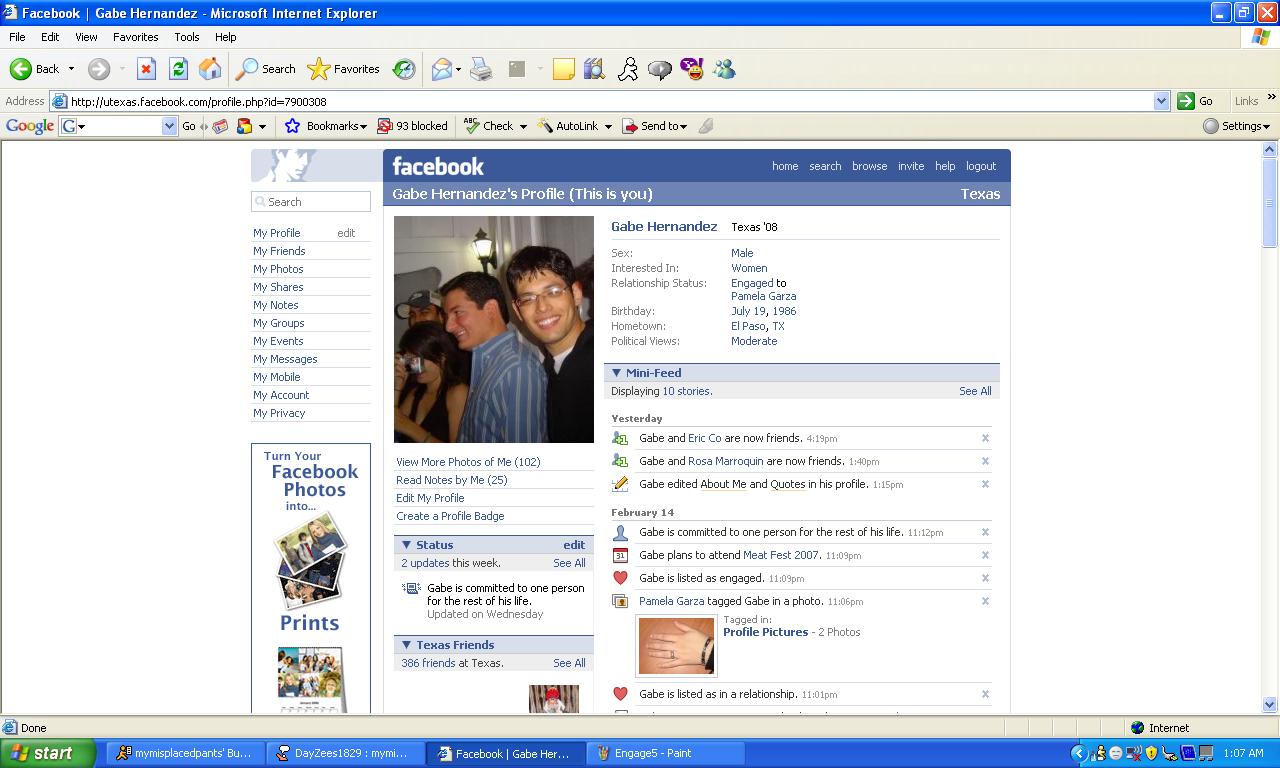Open the Yahoo Messenger smiley icon

692,69
